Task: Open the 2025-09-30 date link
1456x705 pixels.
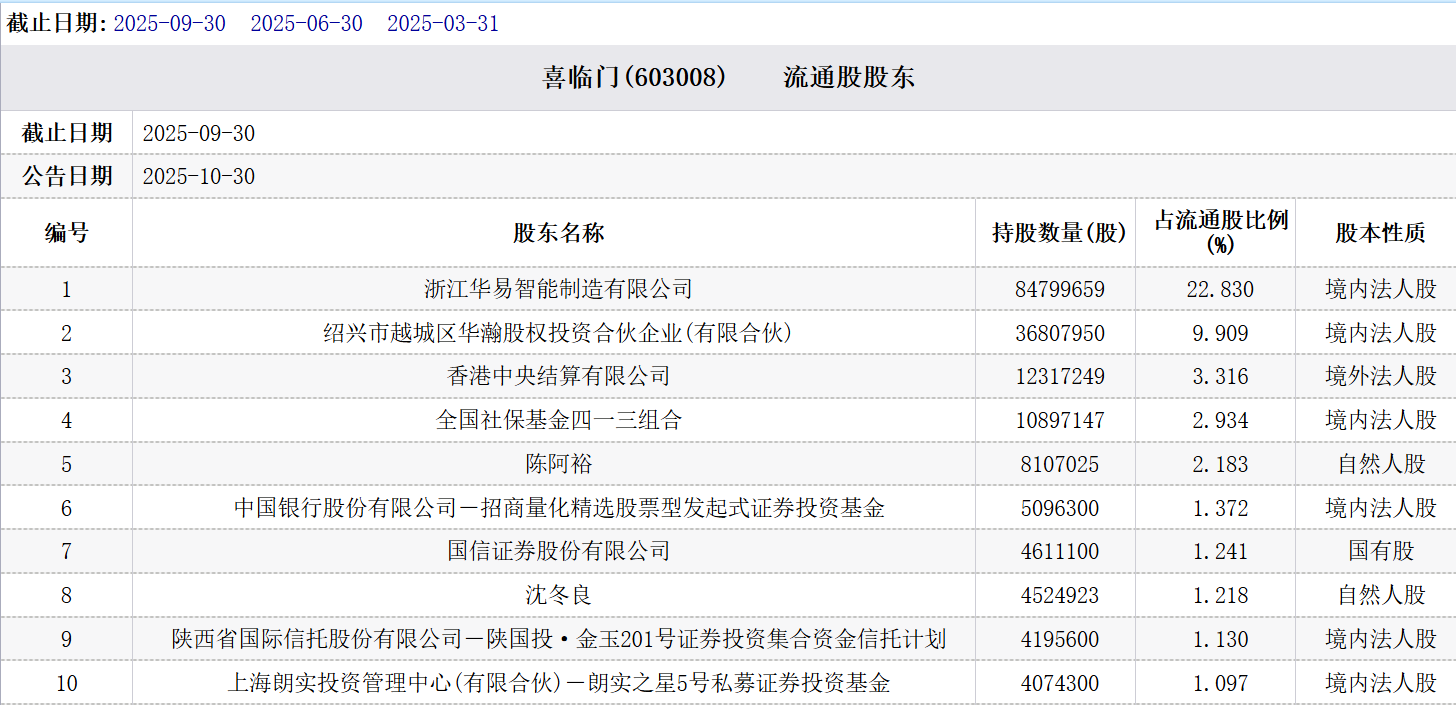Action: 169,23
